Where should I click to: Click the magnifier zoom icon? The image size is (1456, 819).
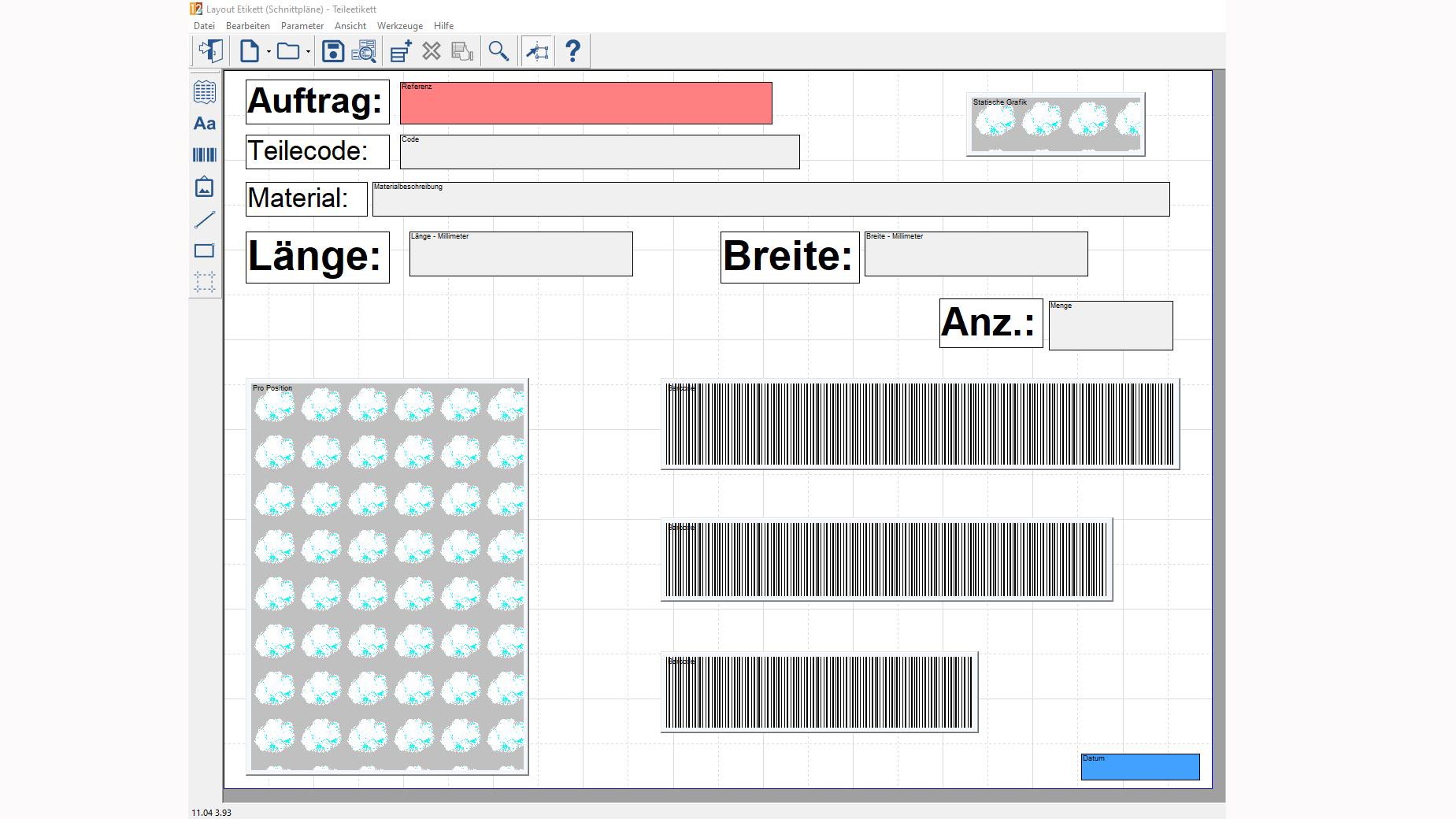[x=498, y=52]
